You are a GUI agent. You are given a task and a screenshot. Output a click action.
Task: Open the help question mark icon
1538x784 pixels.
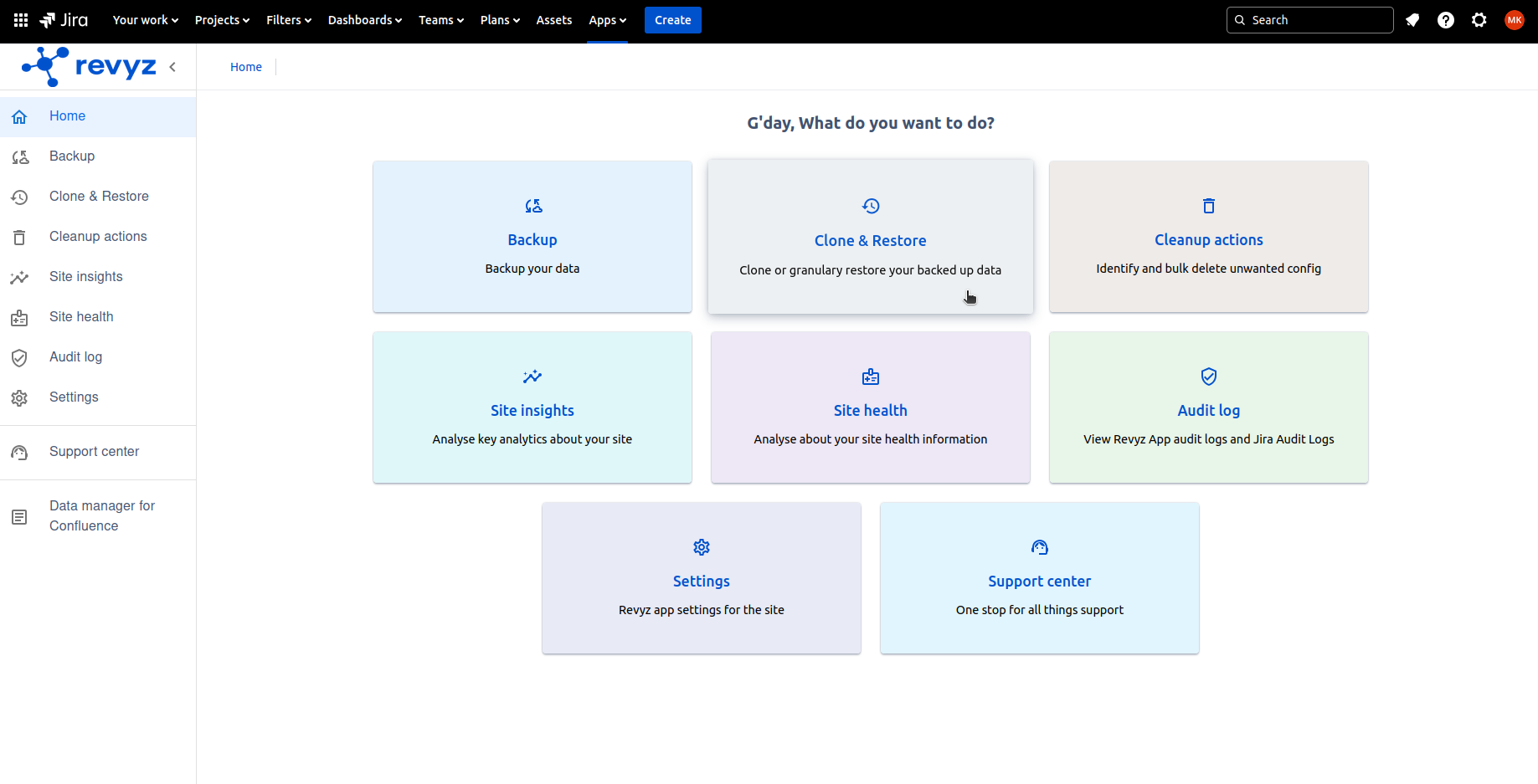(x=1446, y=20)
